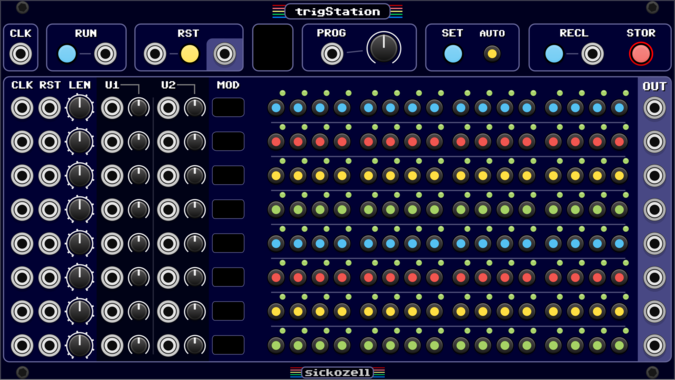This screenshot has width=675, height=380.
Task: Toggle first blue step in top row
Action: click(x=276, y=108)
